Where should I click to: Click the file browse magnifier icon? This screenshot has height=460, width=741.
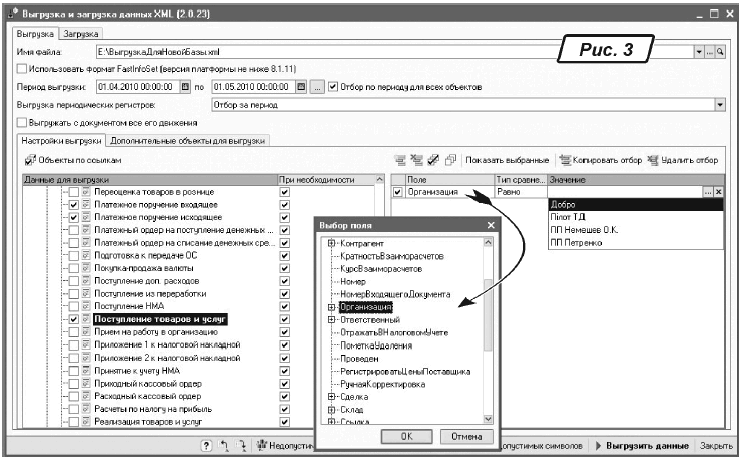(721, 49)
